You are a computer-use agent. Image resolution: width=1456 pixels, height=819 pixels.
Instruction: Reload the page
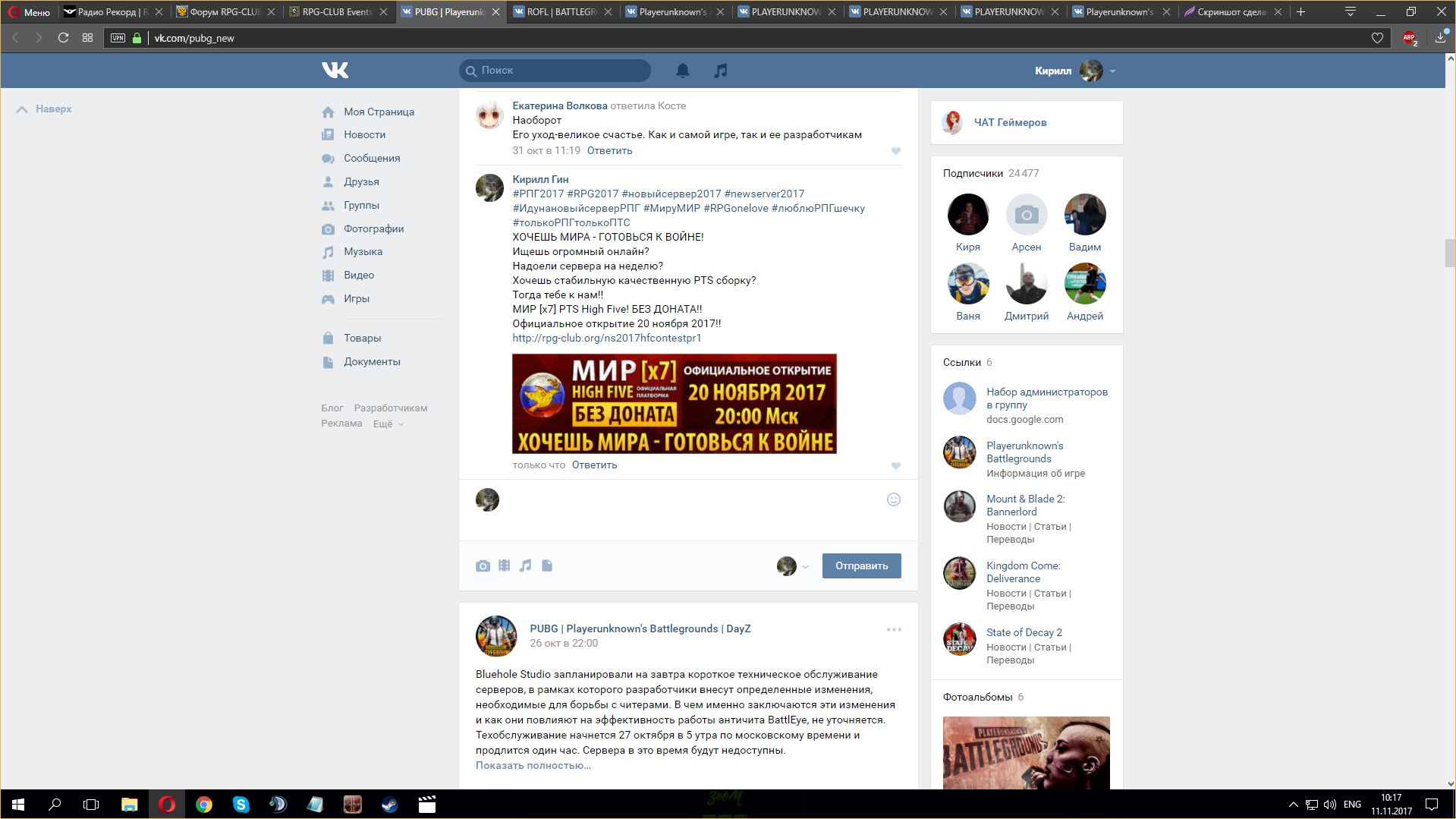(x=64, y=38)
